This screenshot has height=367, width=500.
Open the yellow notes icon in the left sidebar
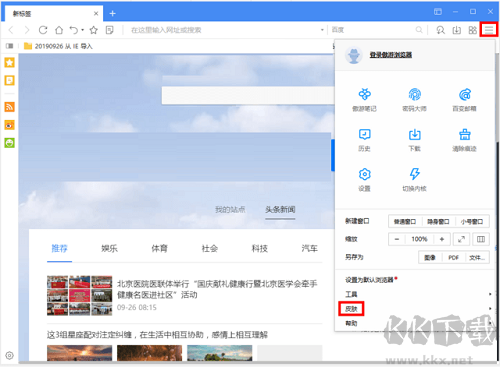point(9,80)
